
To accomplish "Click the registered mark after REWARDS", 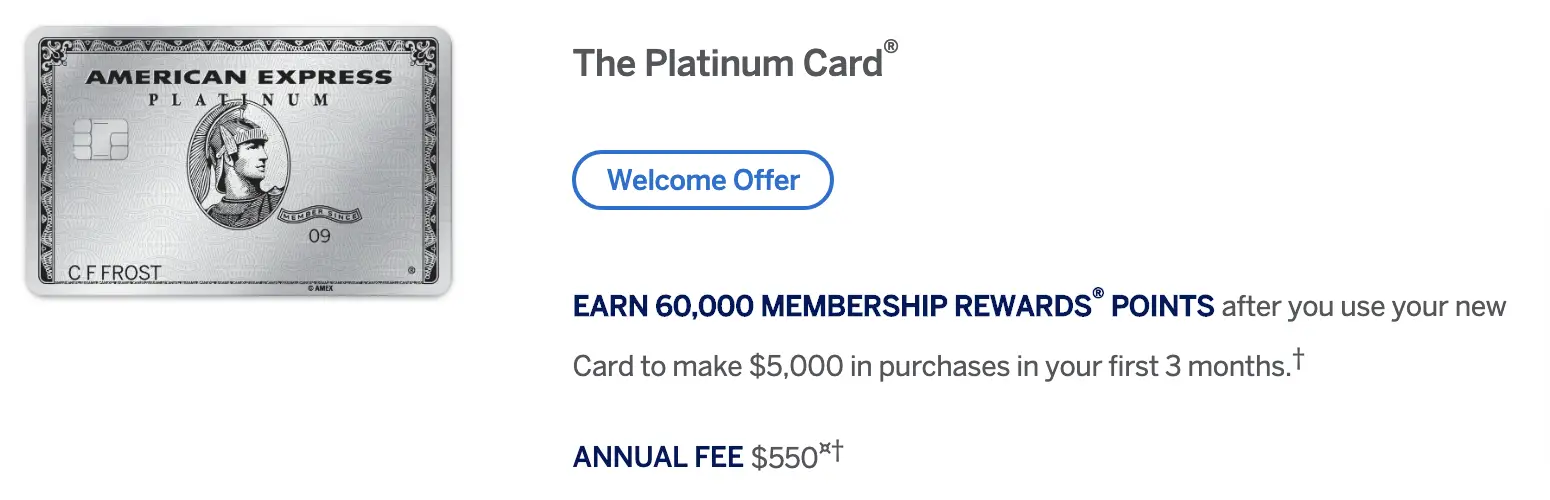I will coord(1098,295).
